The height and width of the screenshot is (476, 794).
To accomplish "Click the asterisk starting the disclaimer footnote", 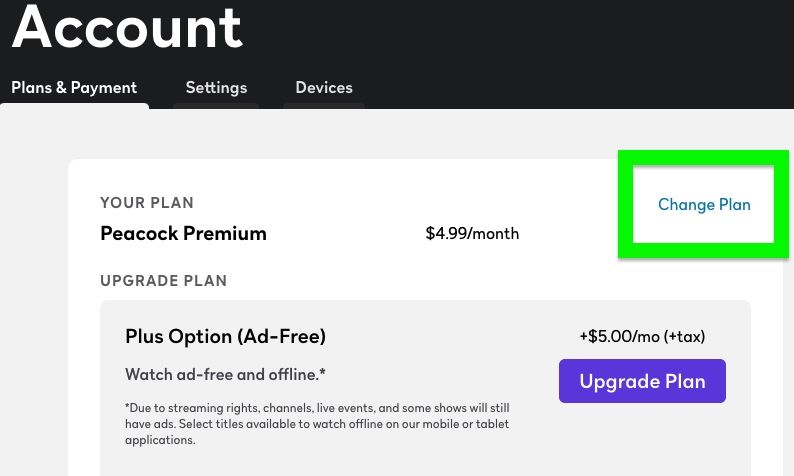I will [x=128, y=408].
